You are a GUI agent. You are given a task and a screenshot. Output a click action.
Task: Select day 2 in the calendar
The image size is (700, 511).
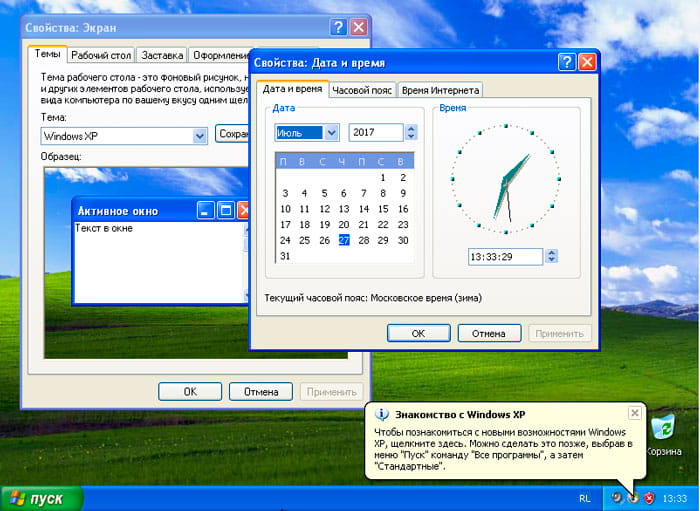[x=403, y=178]
